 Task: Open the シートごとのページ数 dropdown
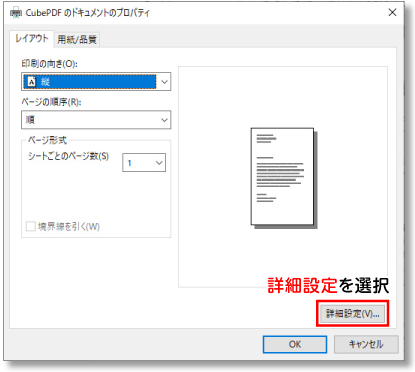pyautogui.click(x=144, y=163)
